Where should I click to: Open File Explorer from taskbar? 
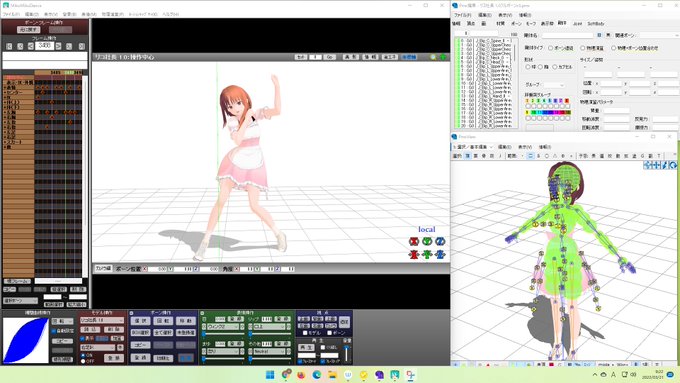click(x=332, y=374)
